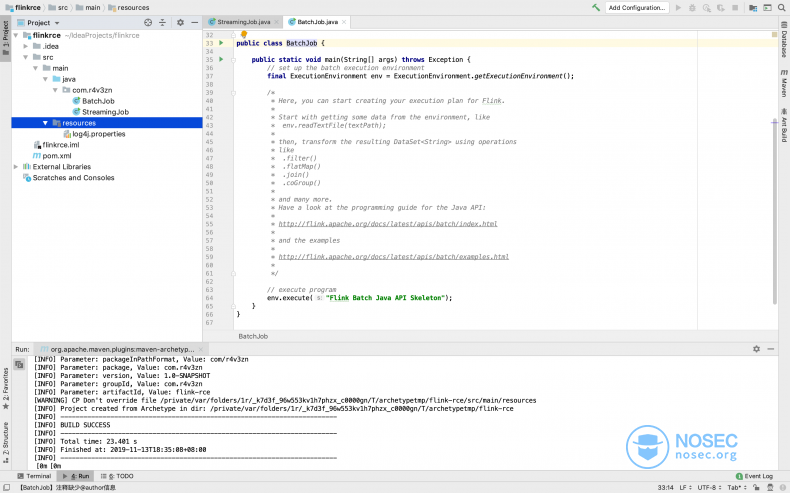Open the 6: TODO tool tab
This screenshot has height=493, width=790.
[x=117, y=476]
